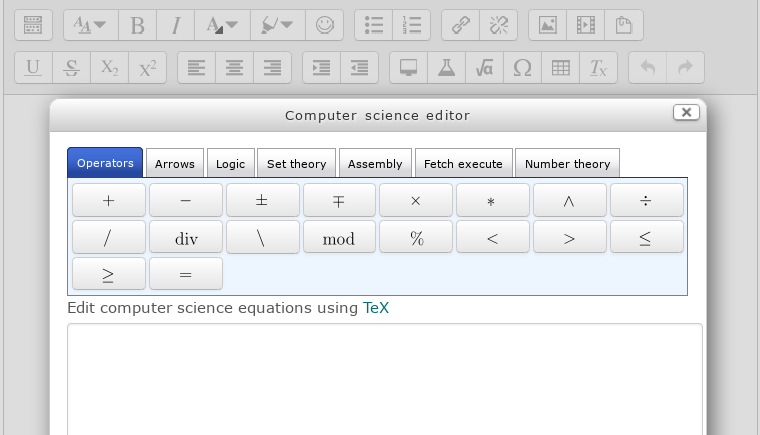760x435 pixels.
Task: Open the Number theory tab
Action: pos(567,164)
